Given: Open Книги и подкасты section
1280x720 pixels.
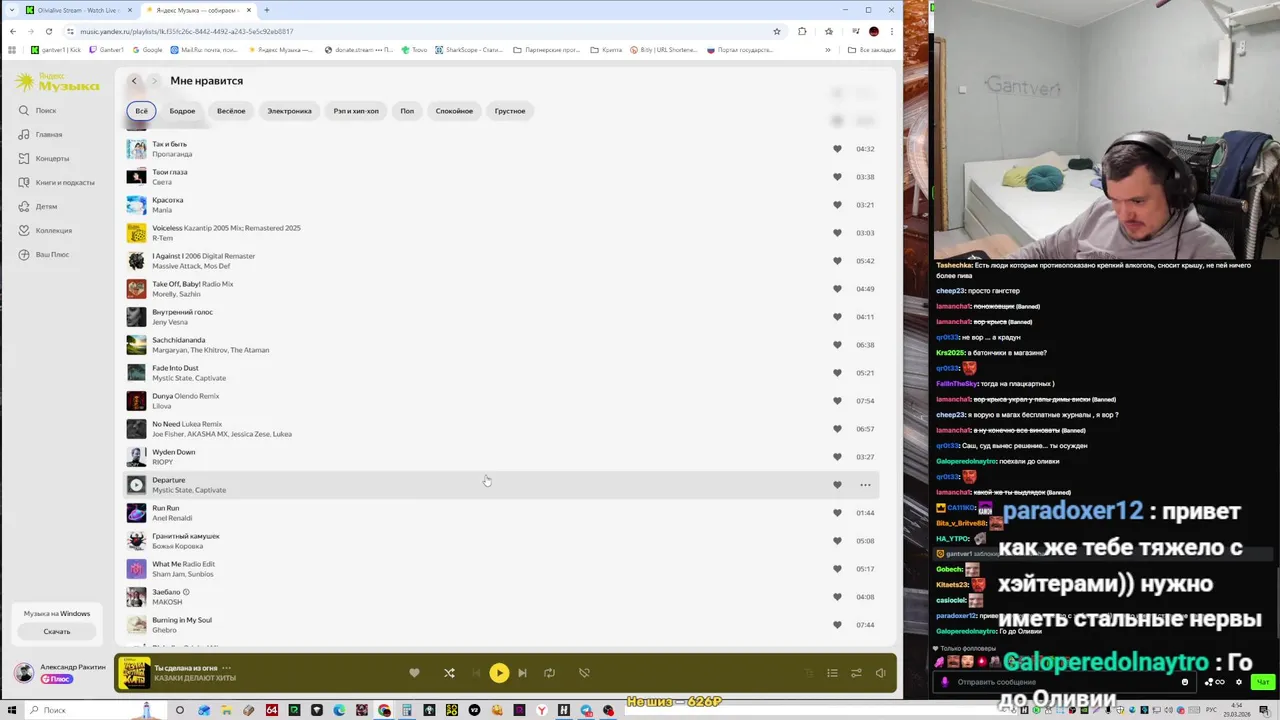Looking at the screenshot, I should pos(58,183).
